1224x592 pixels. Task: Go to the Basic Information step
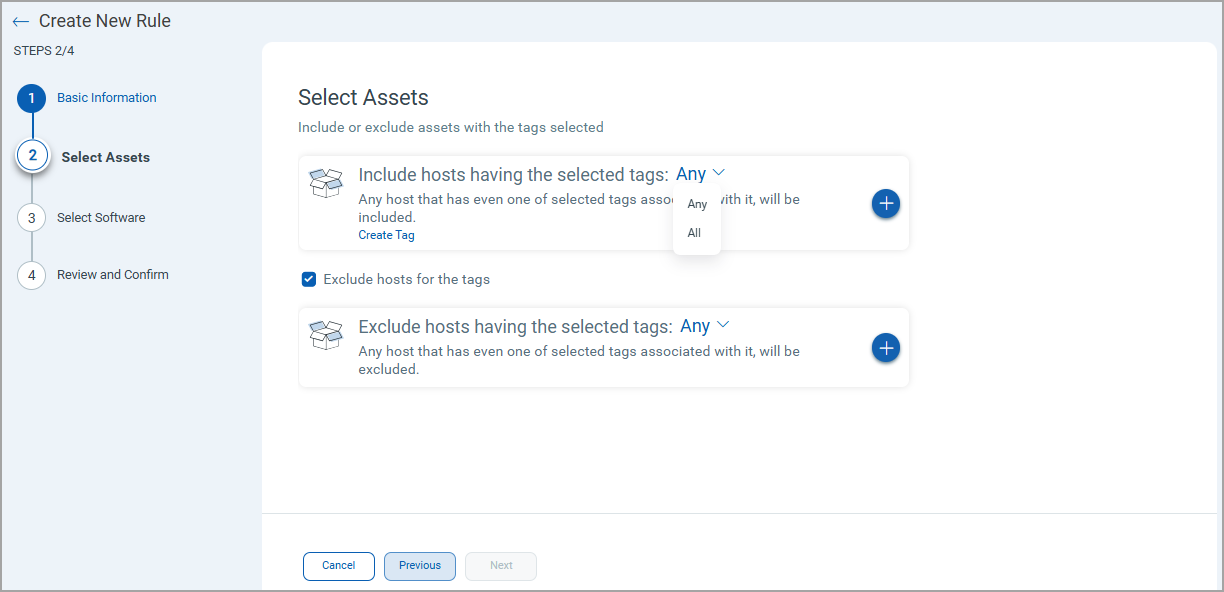106,98
